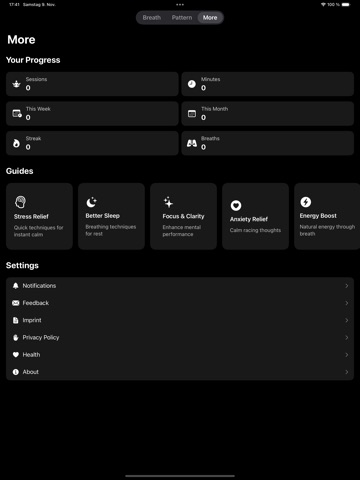Open the Stress Relief guide title
Viewport: 360px width, 480px height.
pyautogui.click(x=31, y=217)
